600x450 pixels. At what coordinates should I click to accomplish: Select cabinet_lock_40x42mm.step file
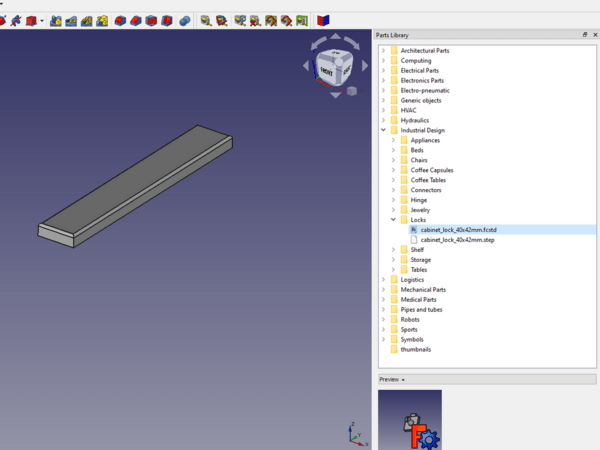[x=457, y=240]
